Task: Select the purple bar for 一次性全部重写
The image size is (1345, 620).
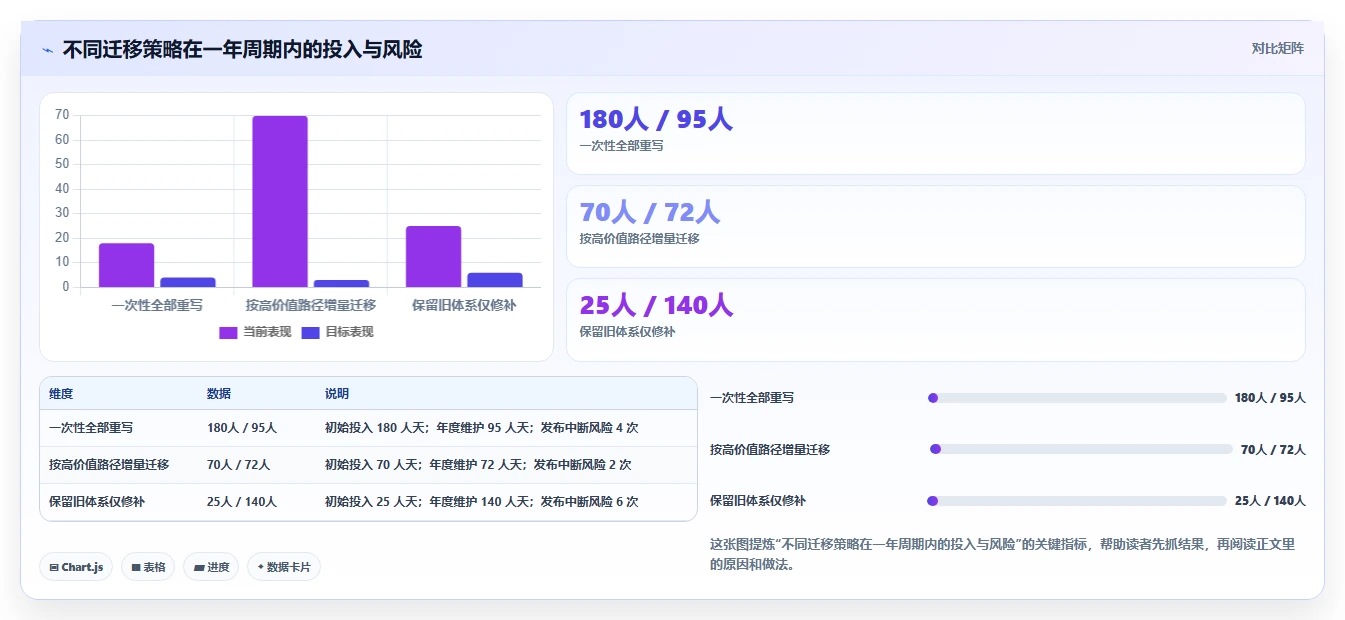Action: click(126, 265)
